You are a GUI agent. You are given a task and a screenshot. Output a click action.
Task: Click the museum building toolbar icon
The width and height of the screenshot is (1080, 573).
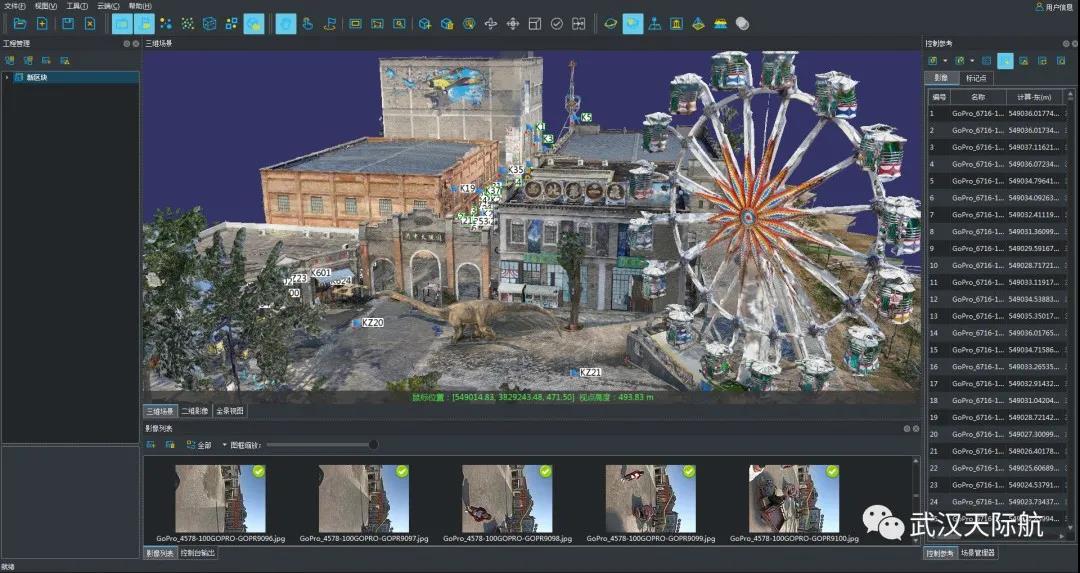(x=677, y=23)
